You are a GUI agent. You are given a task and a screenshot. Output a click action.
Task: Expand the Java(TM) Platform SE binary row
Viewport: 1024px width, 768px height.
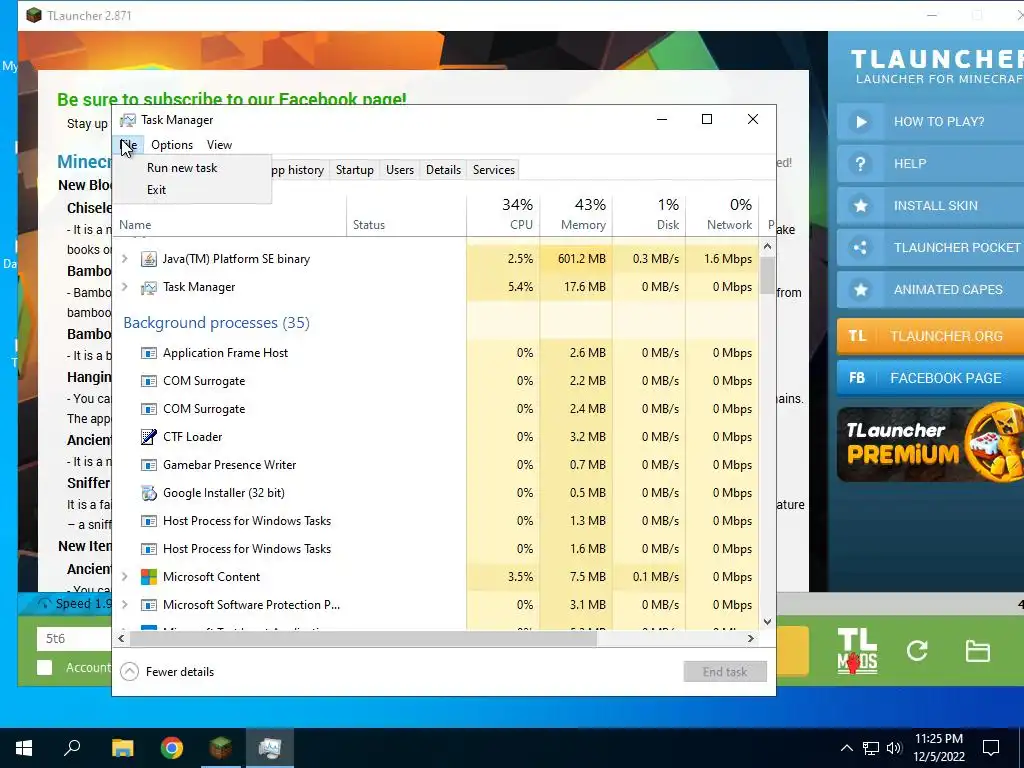[x=124, y=259]
